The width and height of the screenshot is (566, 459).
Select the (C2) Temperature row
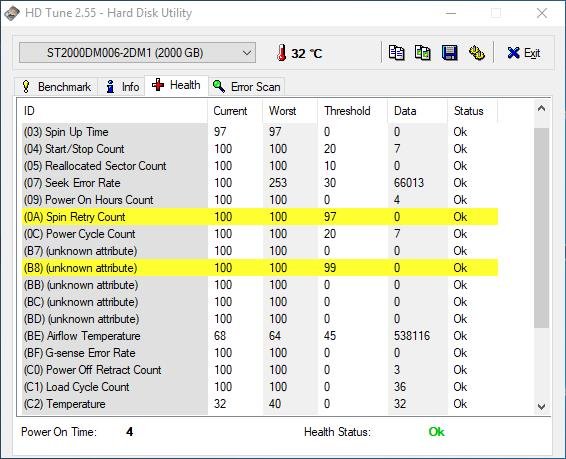point(260,403)
